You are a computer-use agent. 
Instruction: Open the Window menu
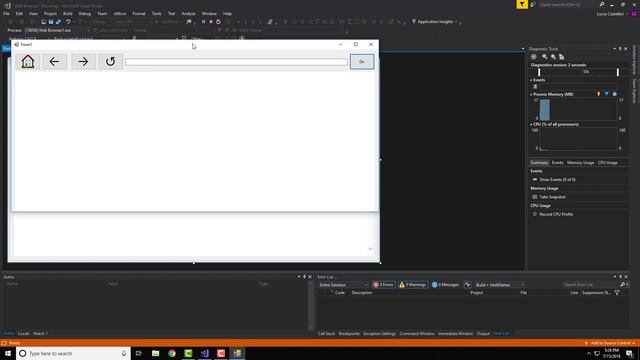pyautogui.click(x=209, y=13)
